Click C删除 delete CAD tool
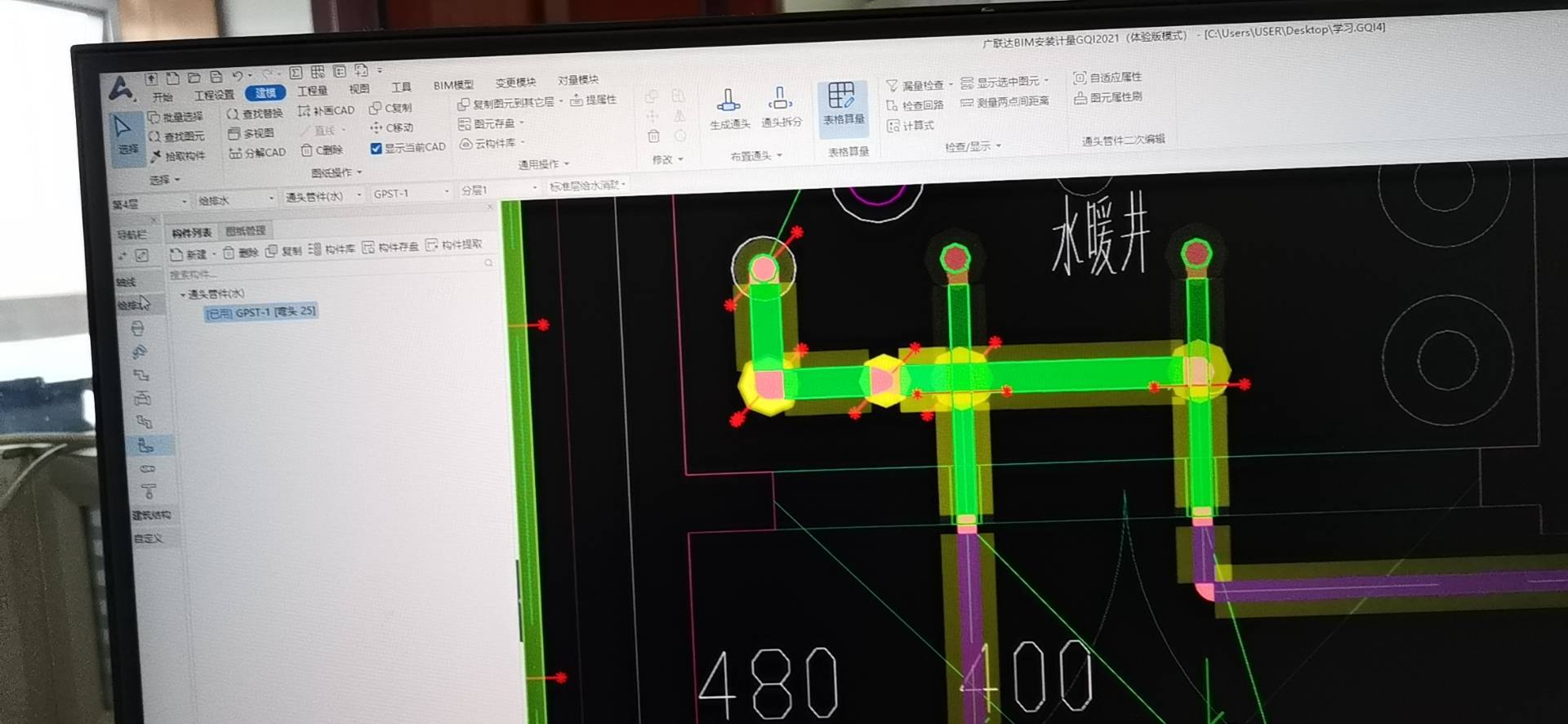This screenshot has height=724, width=1568. pos(322,150)
